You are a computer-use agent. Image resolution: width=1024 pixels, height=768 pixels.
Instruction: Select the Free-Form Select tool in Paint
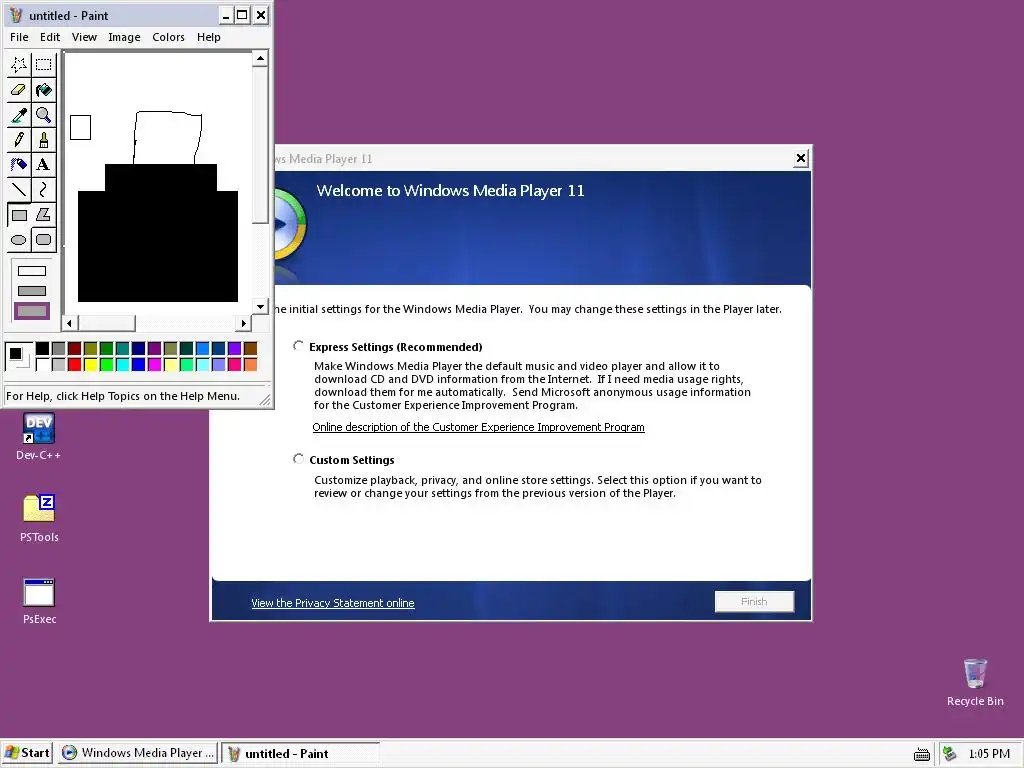tap(19, 65)
